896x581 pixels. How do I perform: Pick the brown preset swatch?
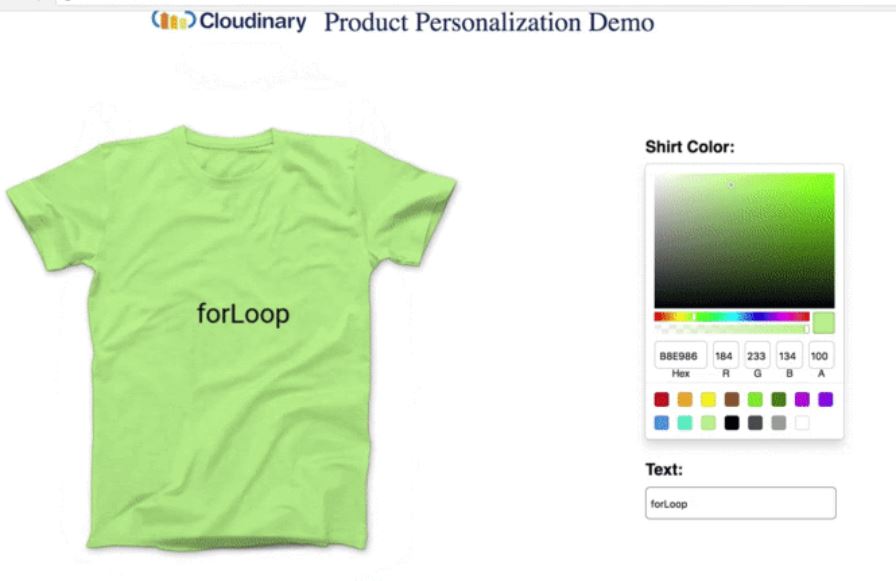(731, 399)
